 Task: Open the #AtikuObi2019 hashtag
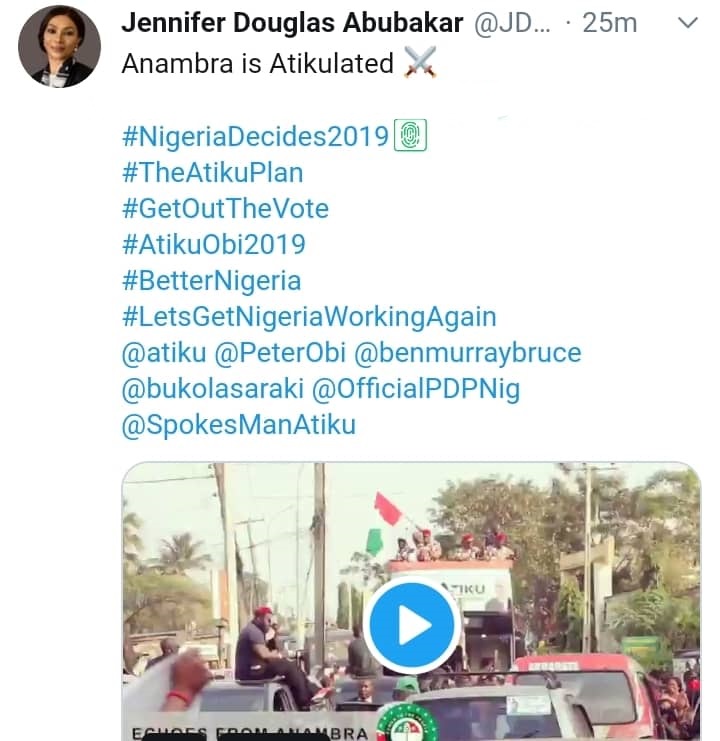pos(213,245)
